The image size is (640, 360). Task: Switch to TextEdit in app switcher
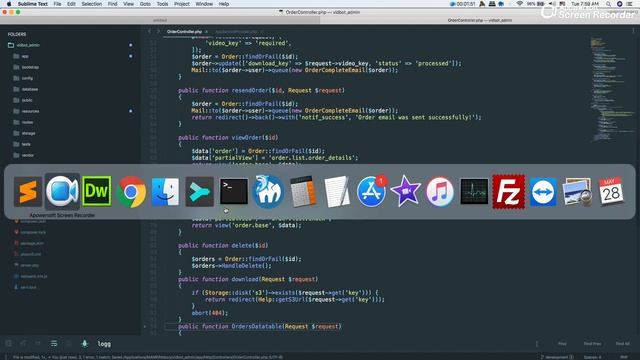tap(337, 191)
